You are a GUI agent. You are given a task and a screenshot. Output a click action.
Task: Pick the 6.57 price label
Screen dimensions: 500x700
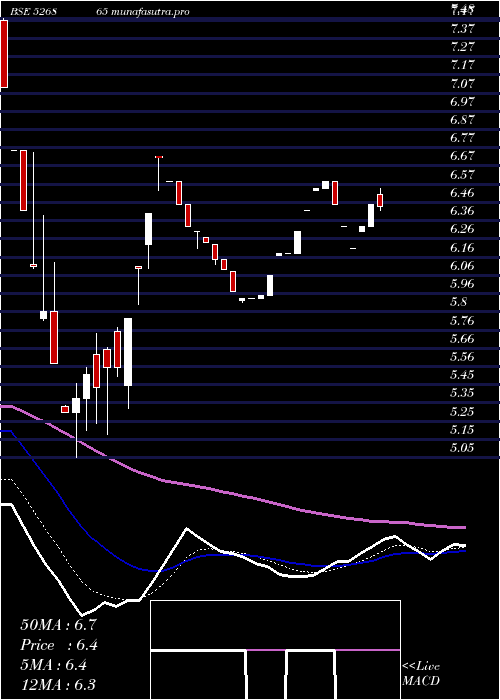coord(462,175)
